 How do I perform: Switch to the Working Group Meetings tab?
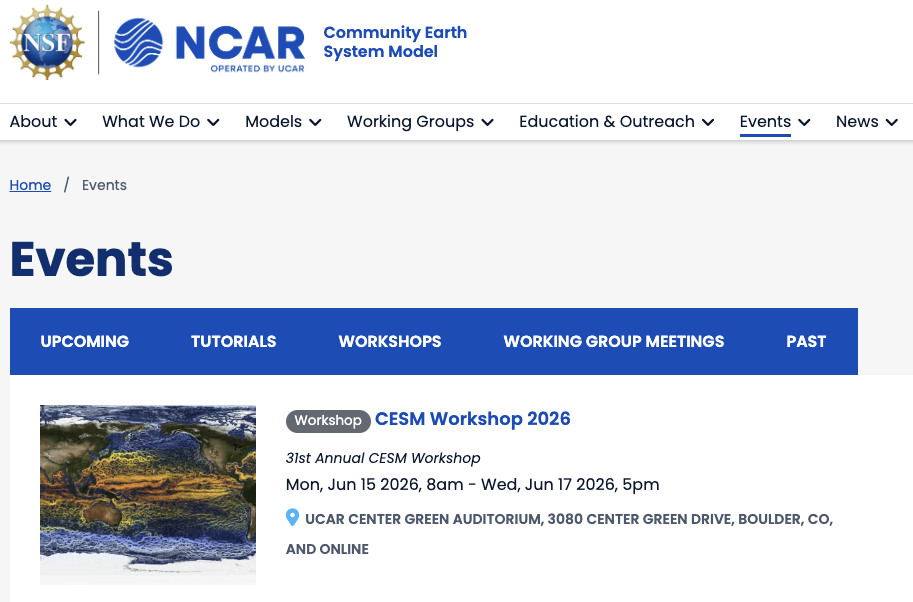click(614, 341)
